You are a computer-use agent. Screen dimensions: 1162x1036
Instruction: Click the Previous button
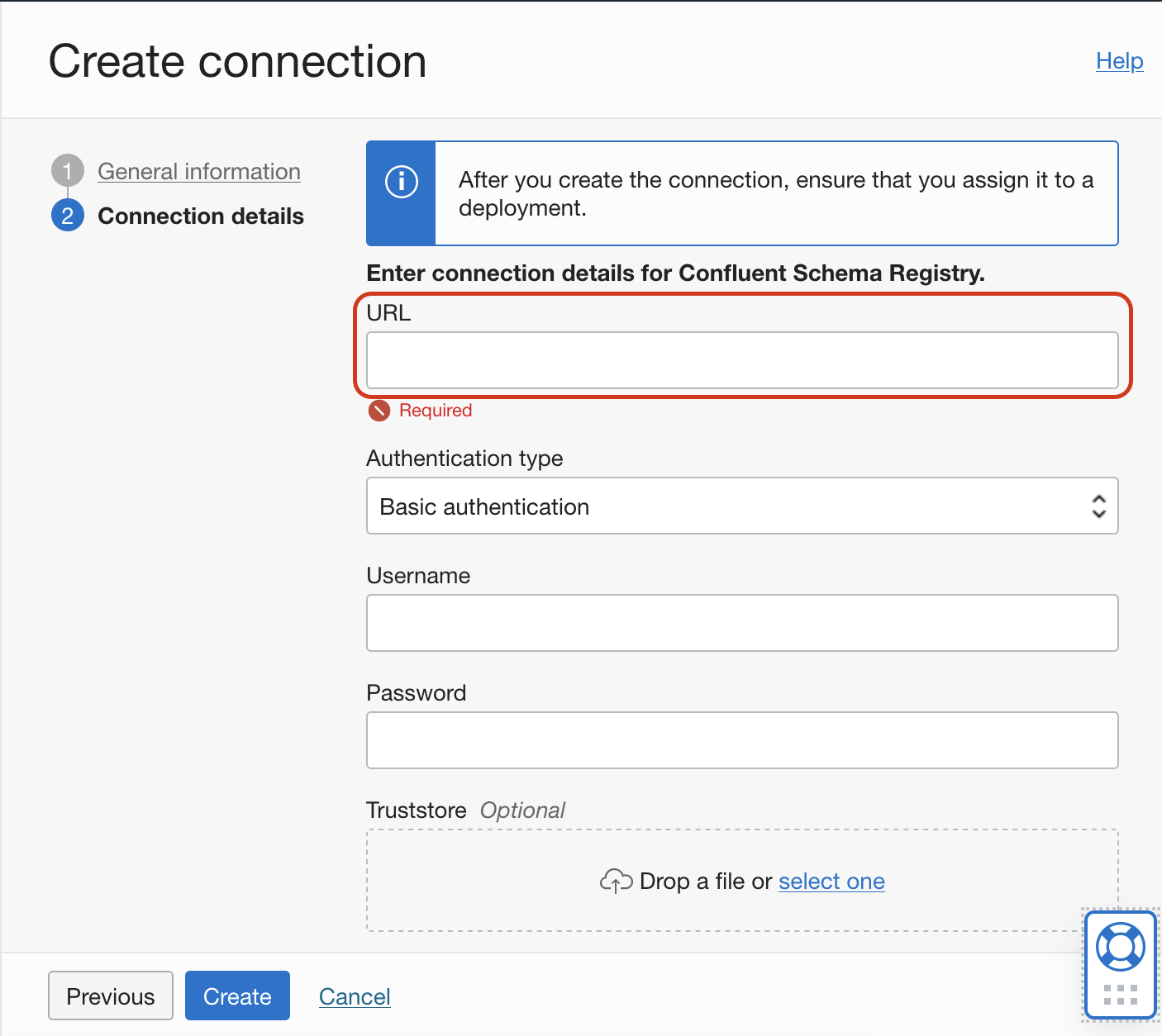(110, 996)
